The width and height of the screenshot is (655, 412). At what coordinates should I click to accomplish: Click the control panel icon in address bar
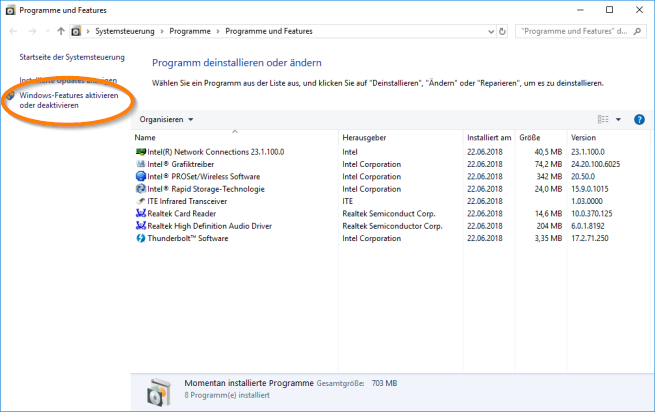point(76,31)
